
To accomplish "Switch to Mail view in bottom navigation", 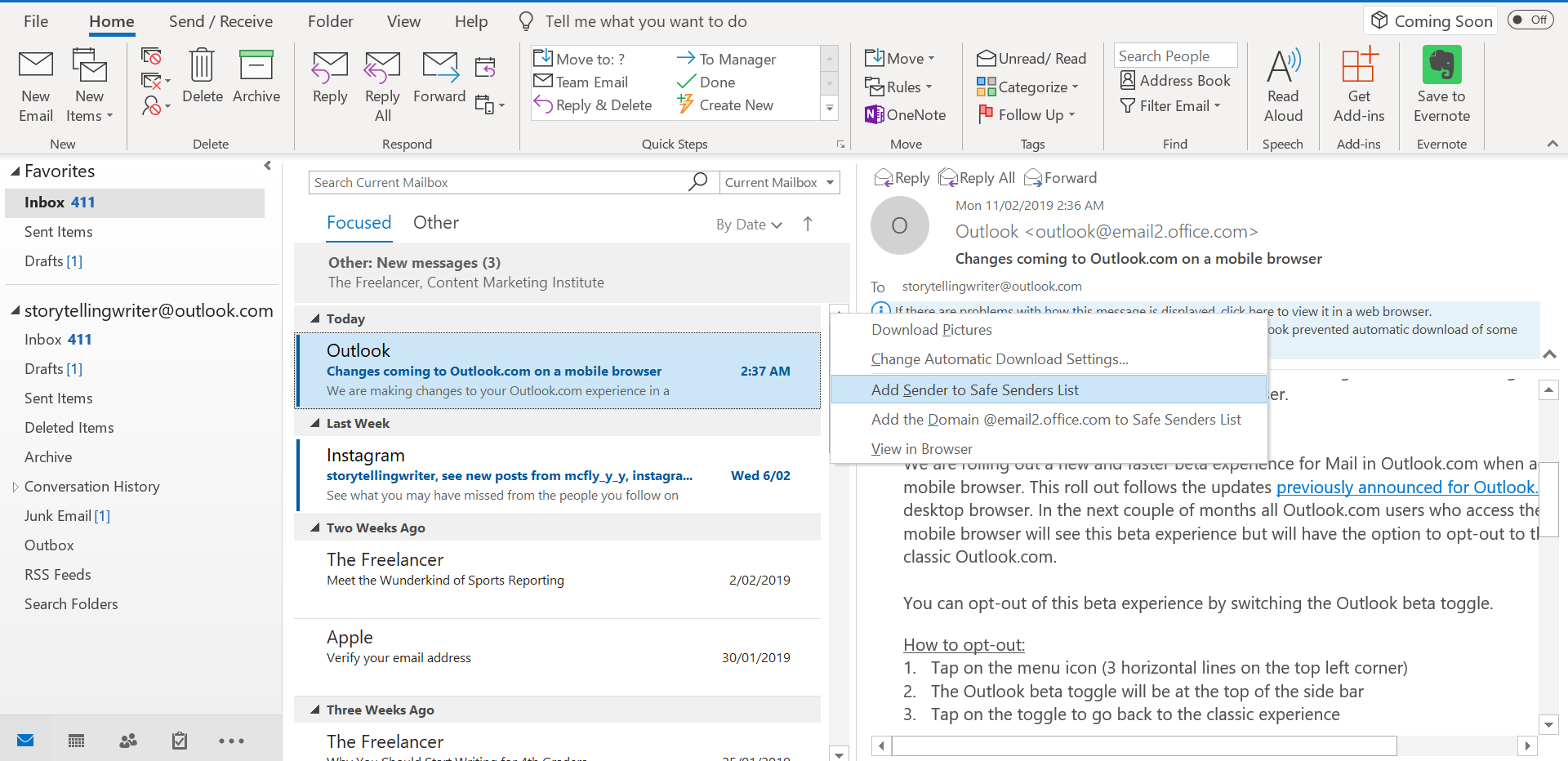I will click(x=25, y=741).
